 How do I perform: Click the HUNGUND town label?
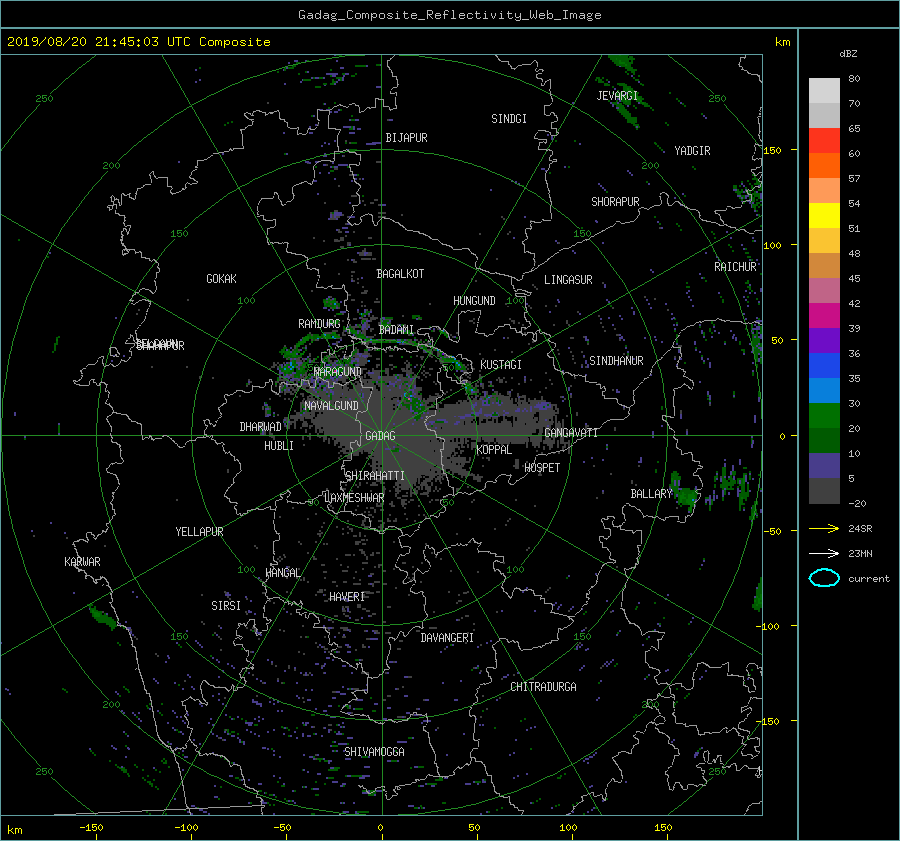pos(474,301)
